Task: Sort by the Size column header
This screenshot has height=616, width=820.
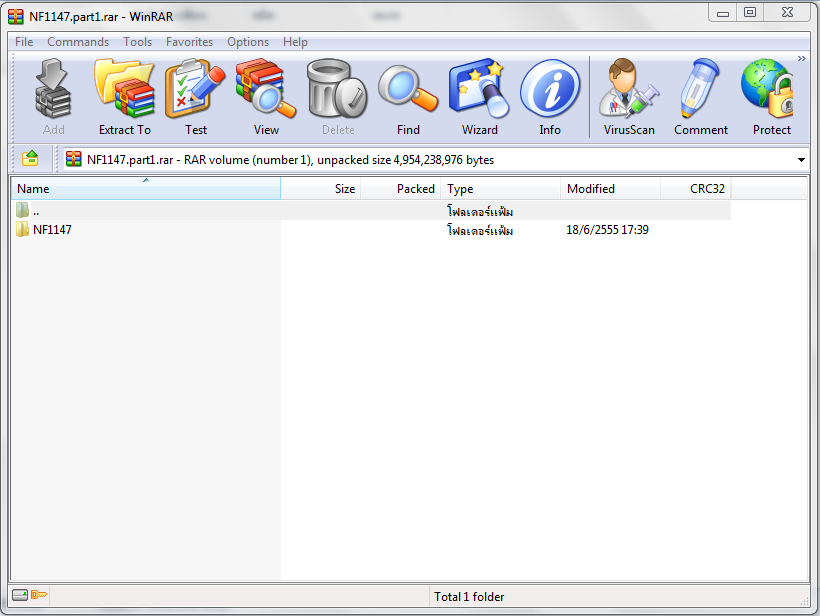Action: (x=321, y=189)
